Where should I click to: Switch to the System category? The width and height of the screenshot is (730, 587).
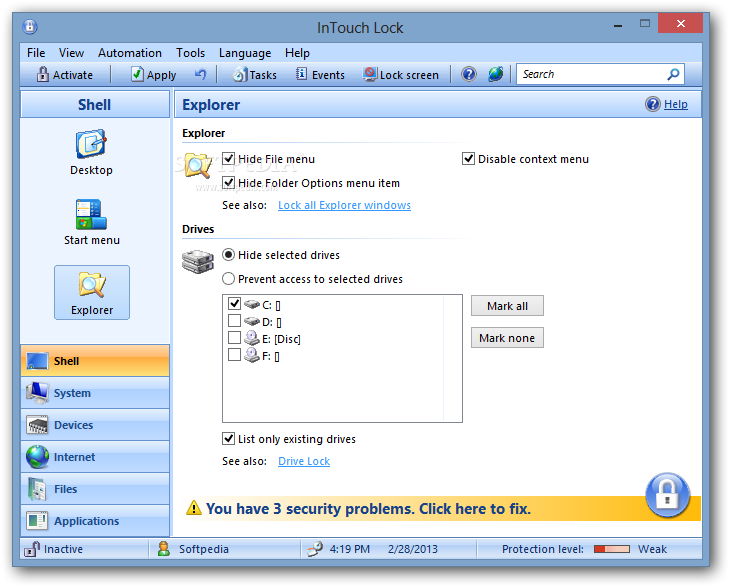click(x=95, y=393)
